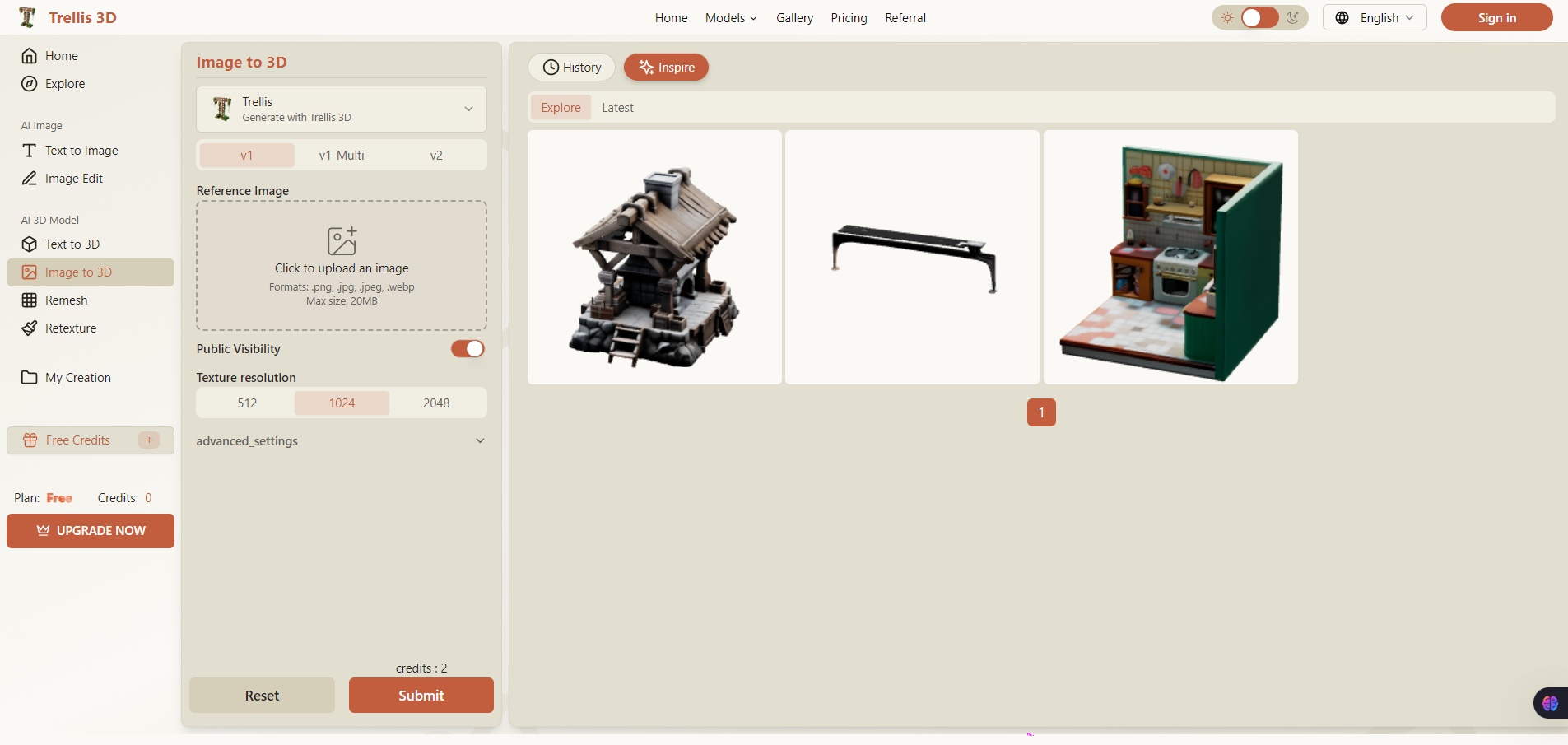
Task: Open the Models menu in the top navigation
Action: coord(731,18)
